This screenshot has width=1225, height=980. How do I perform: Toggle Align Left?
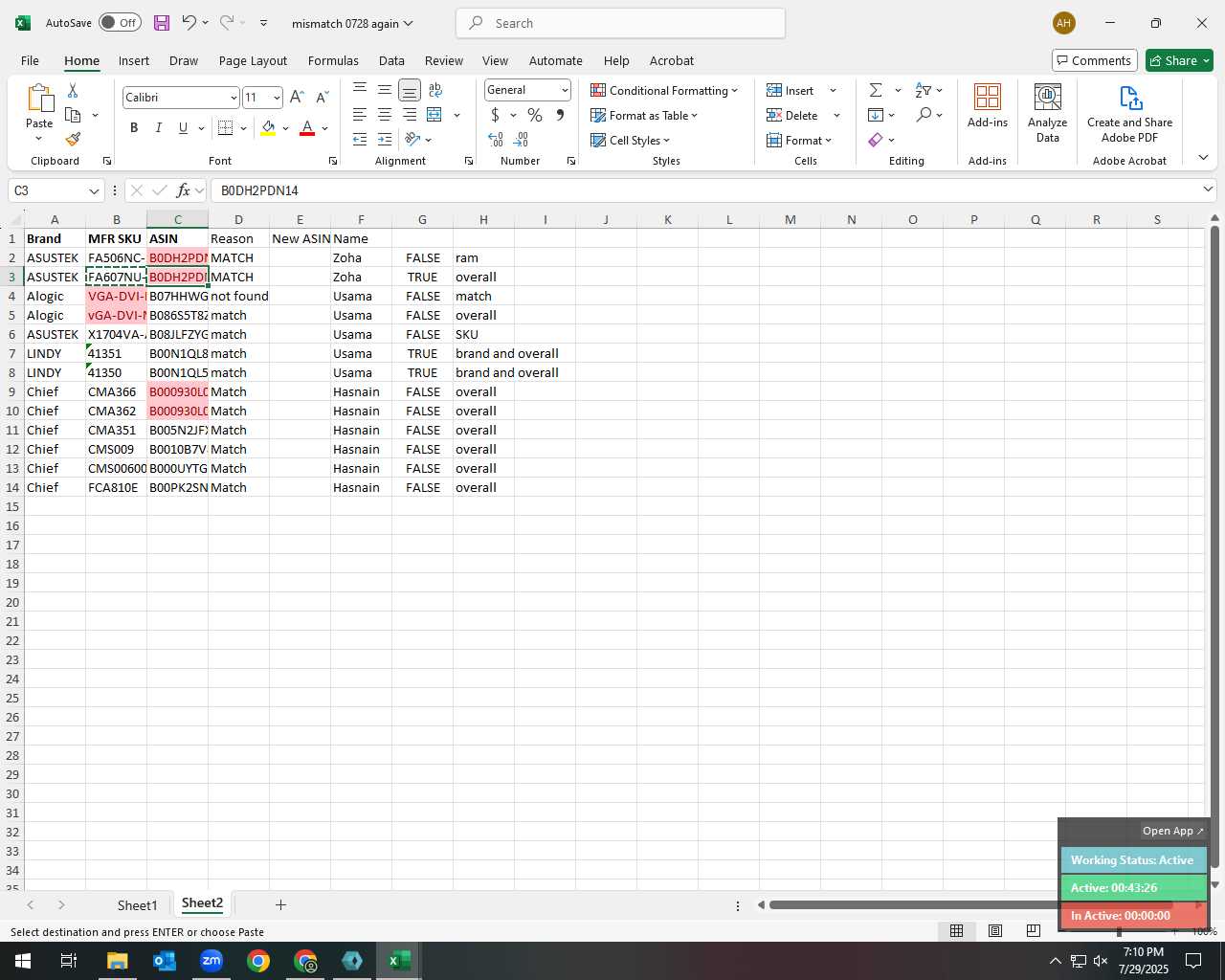(360, 115)
